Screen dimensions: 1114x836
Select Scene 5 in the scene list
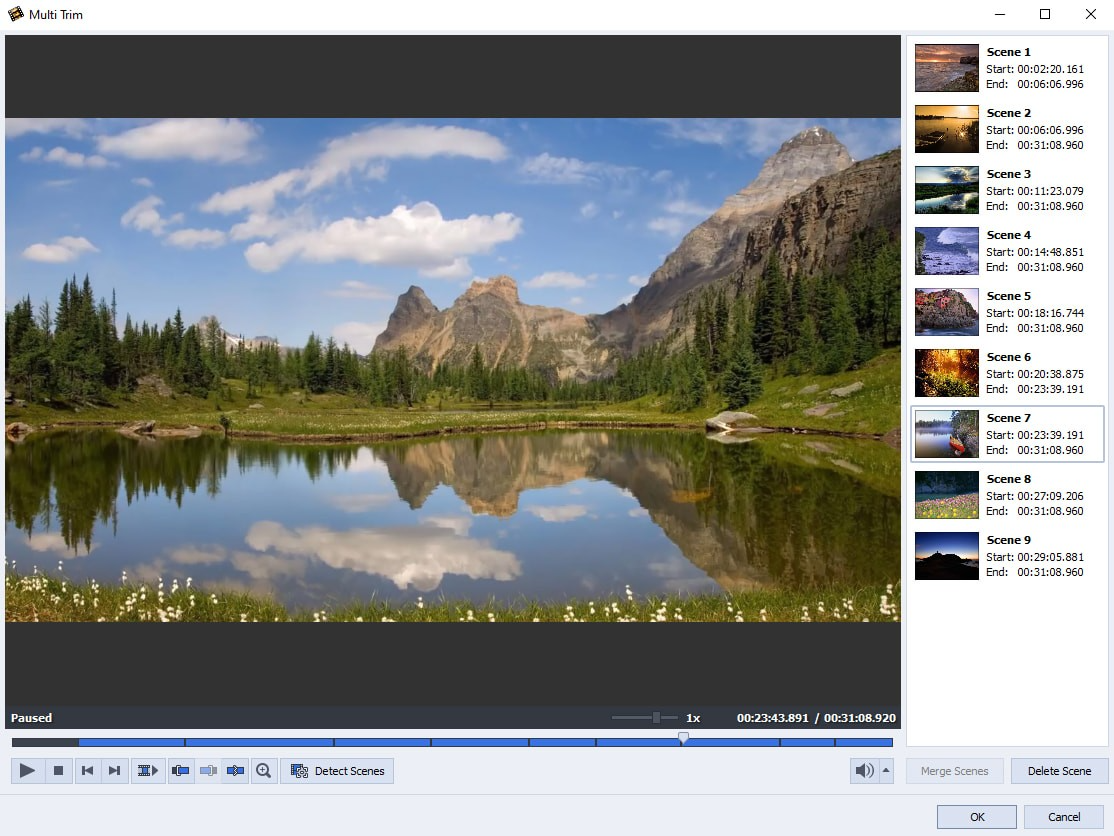pyautogui.click(x=1005, y=312)
